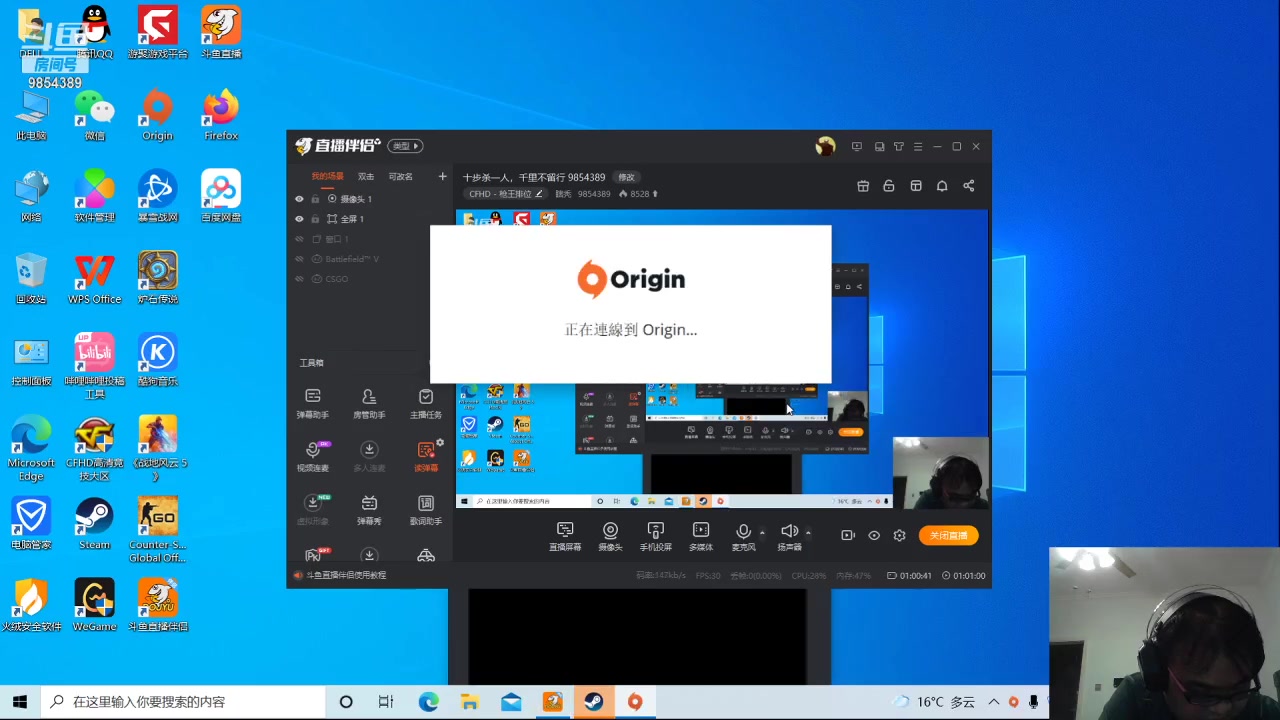
Task: Switch to 我的场景 tab
Action: (x=327, y=176)
